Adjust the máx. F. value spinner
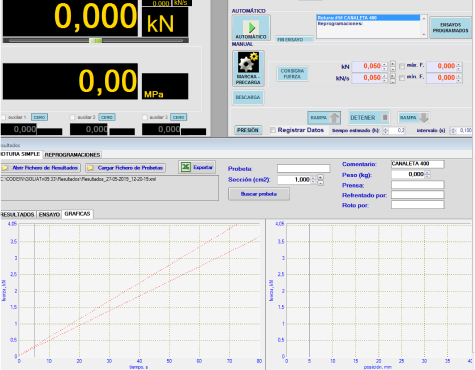Viewport: 475px width, 370px height. tap(459, 66)
